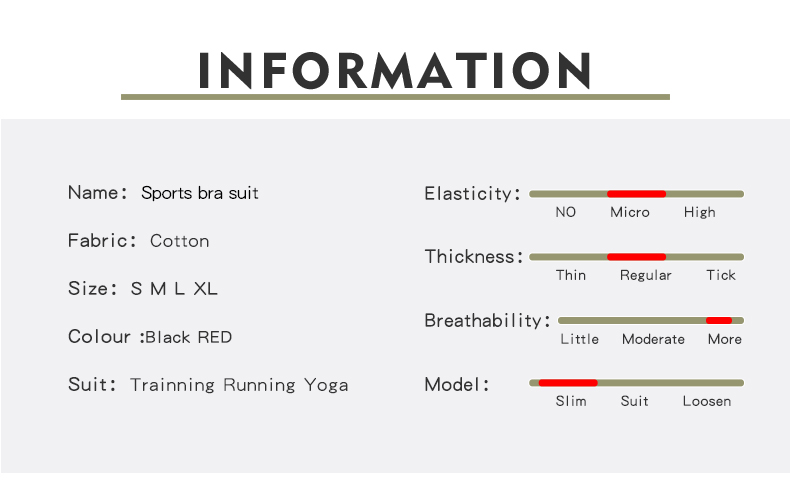Screen dimensions: 790x482
Task: Select the Little breathability label
Action: pyautogui.click(x=579, y=339)
